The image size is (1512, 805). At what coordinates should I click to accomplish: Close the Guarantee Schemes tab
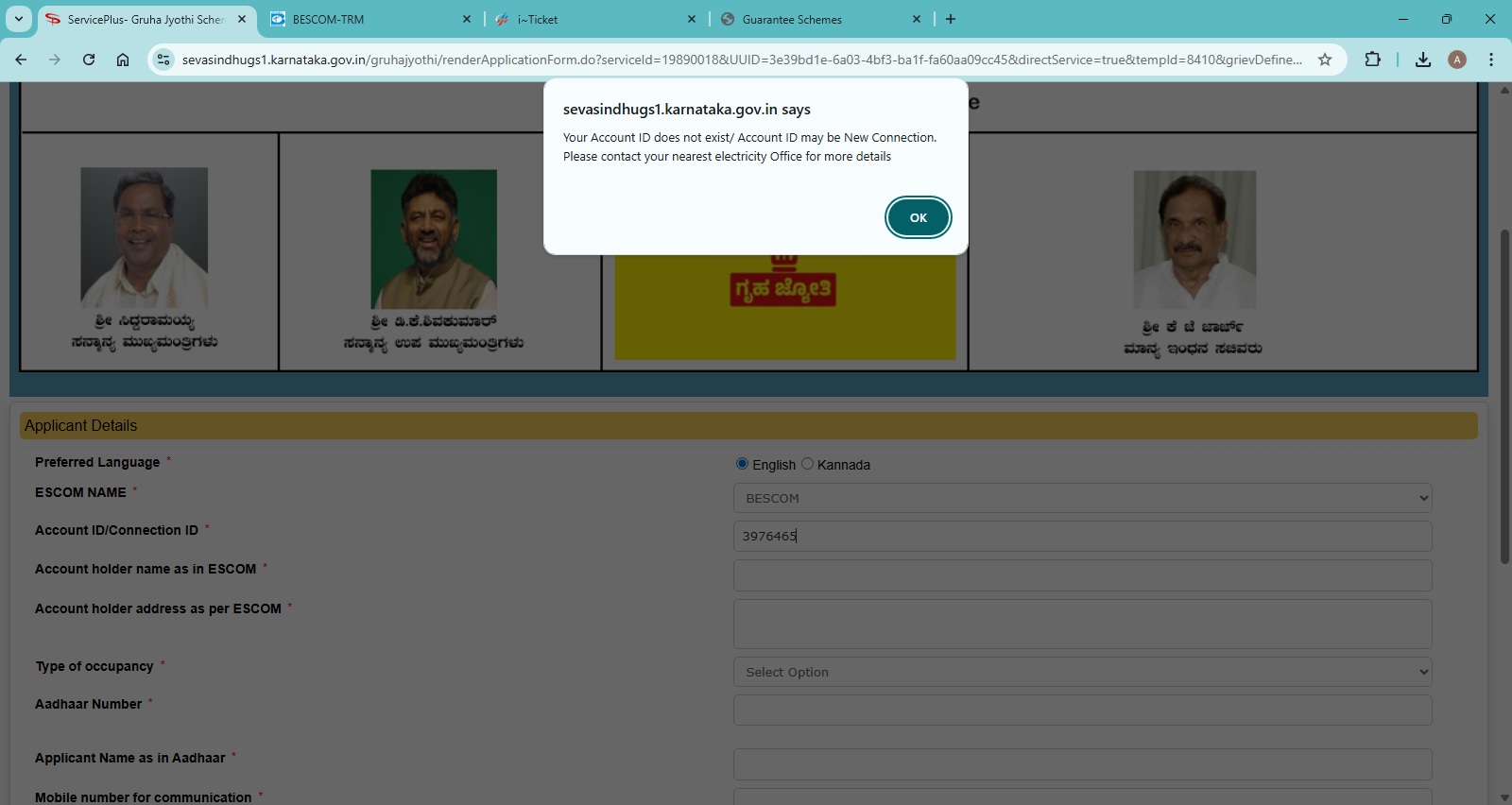coord(917,19)
